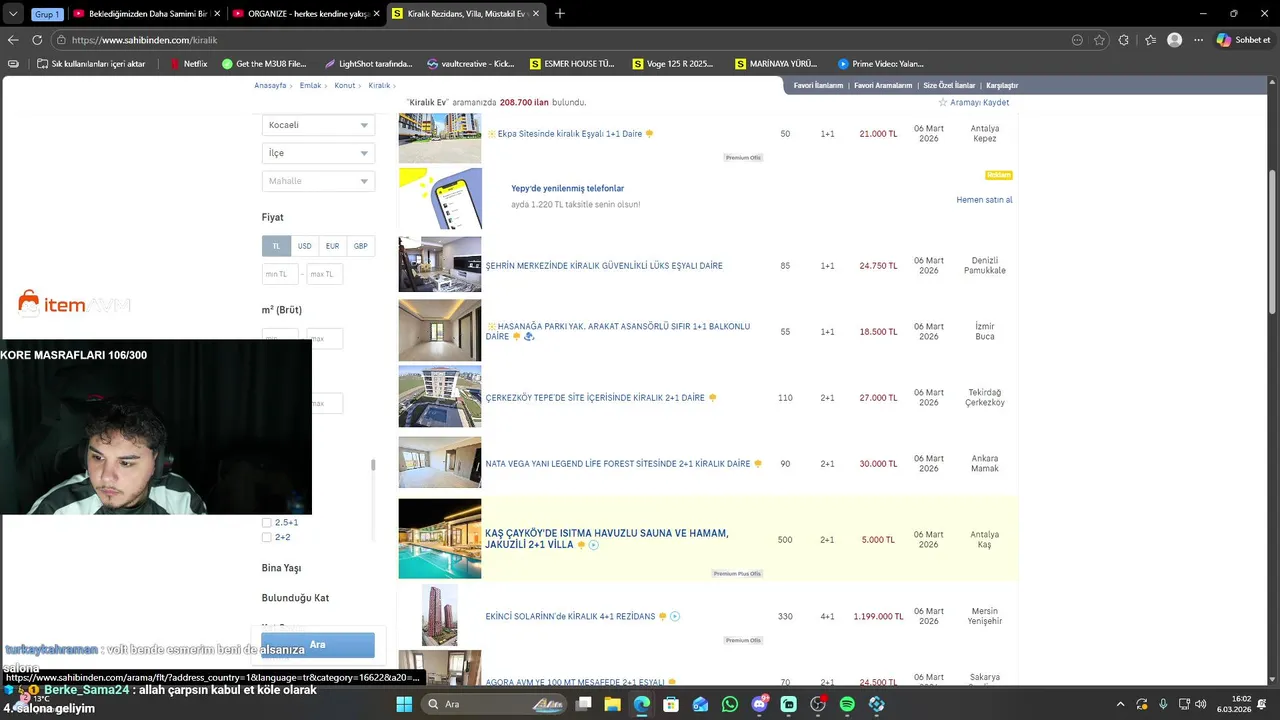Expand the Bulunduğu Kat filter
This screenshot has height=720, width=1280.
(295, 598)
